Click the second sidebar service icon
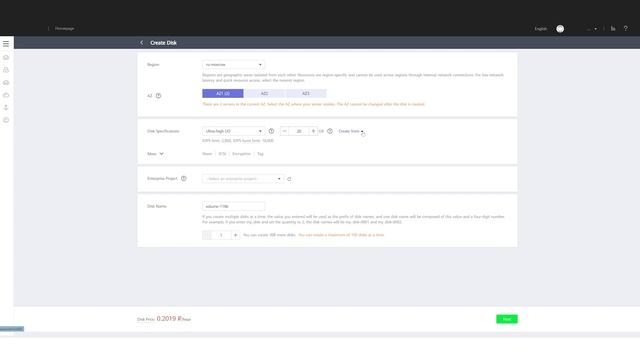This screenshot has width=640, height=360. [6, 70]
